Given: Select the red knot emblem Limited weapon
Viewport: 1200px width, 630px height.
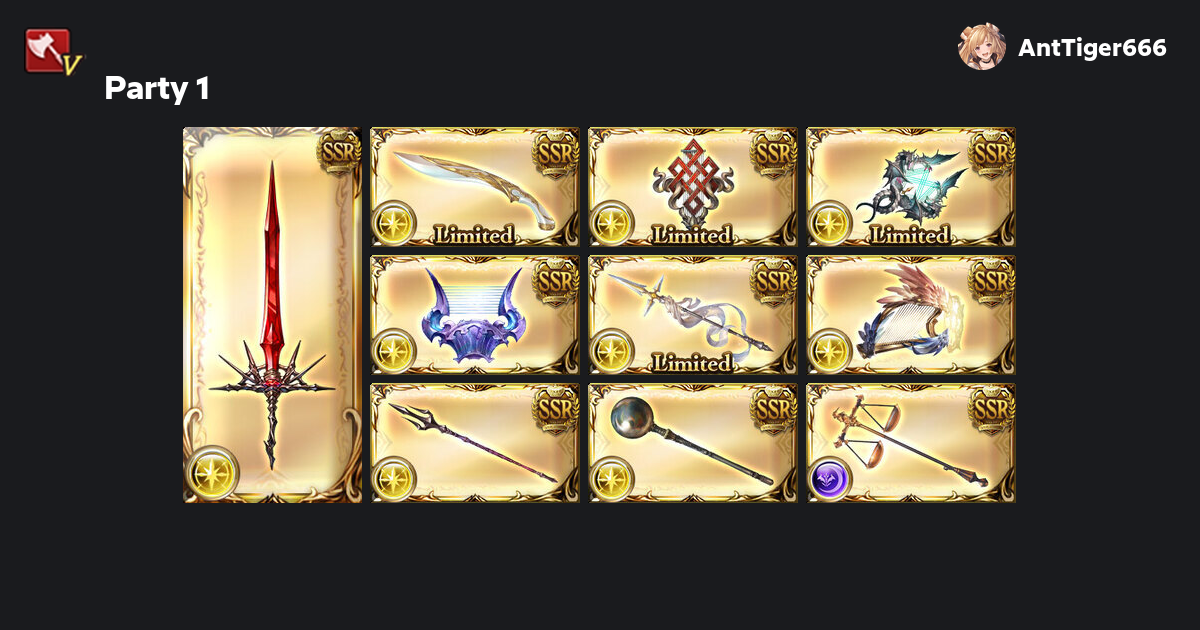Looking at the screenshot, I should pyautogui.click(x=693, y=187).
